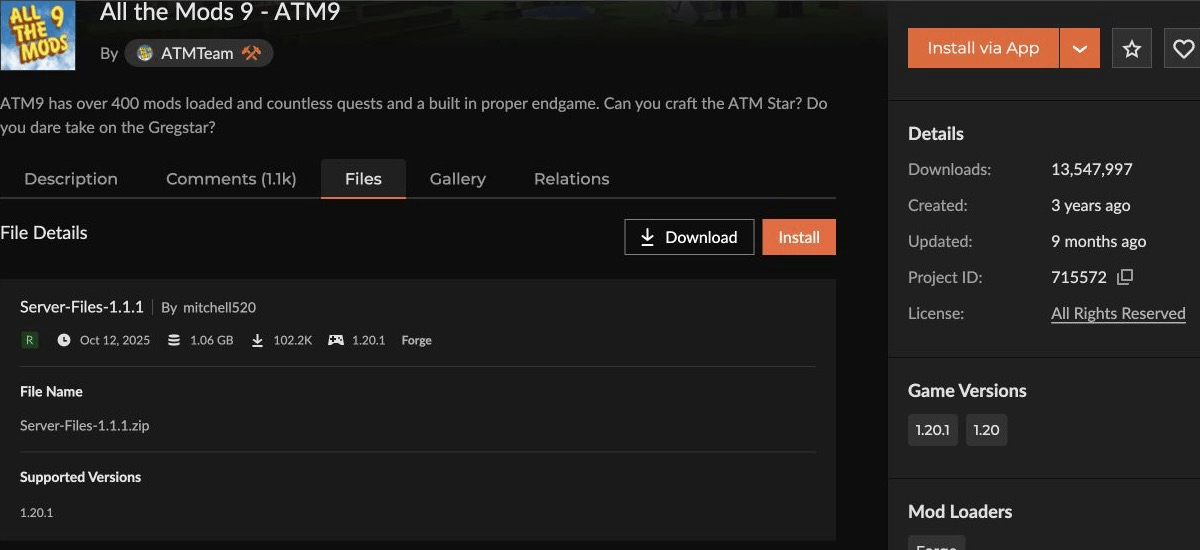The image size is (1200, 550).
Task: Click the project ID 715572 number
Action: pos(1079,277)
